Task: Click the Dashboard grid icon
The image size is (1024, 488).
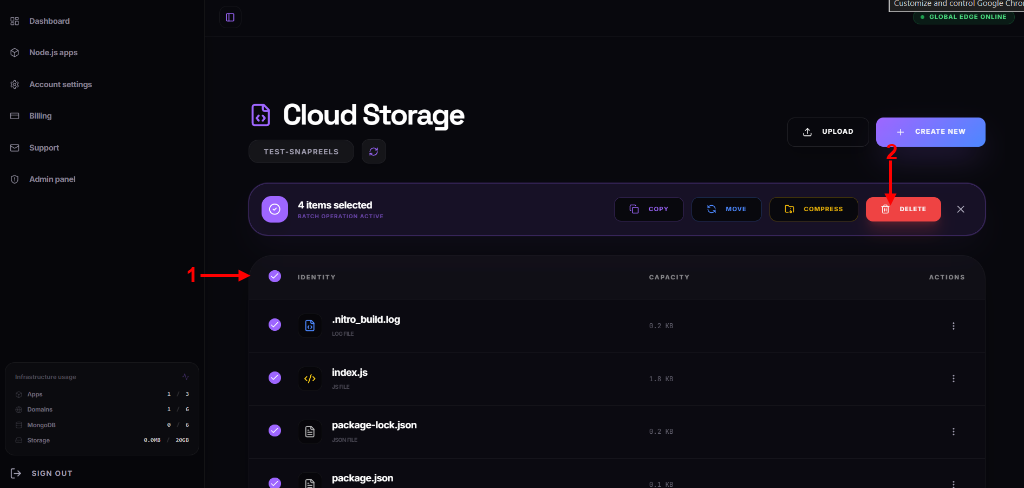Action: tap(14, 21)
